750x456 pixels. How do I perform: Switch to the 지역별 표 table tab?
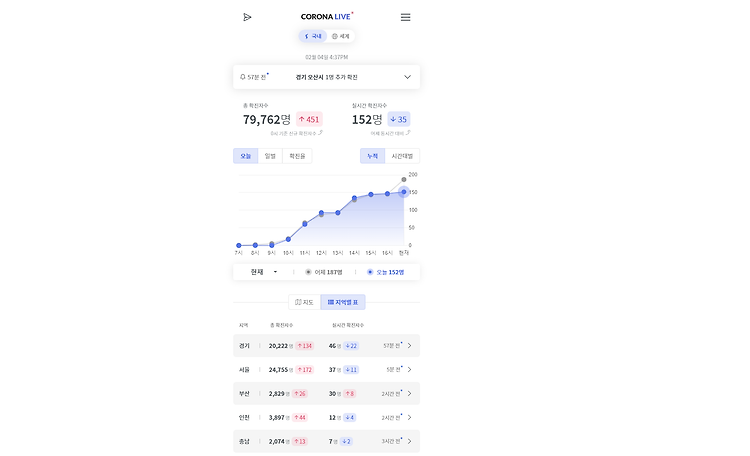pos(343,302)
